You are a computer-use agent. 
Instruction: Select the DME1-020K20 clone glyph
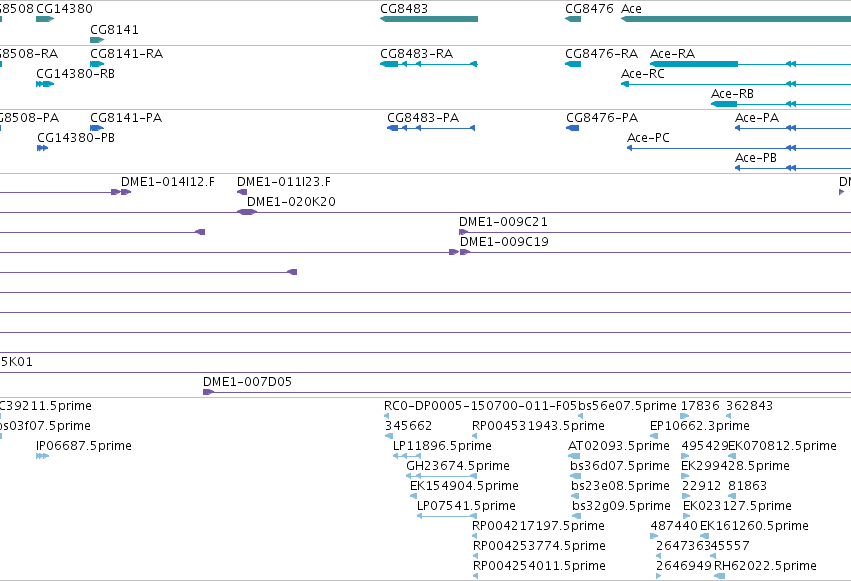pyautogui.click(x=247, y=212)
